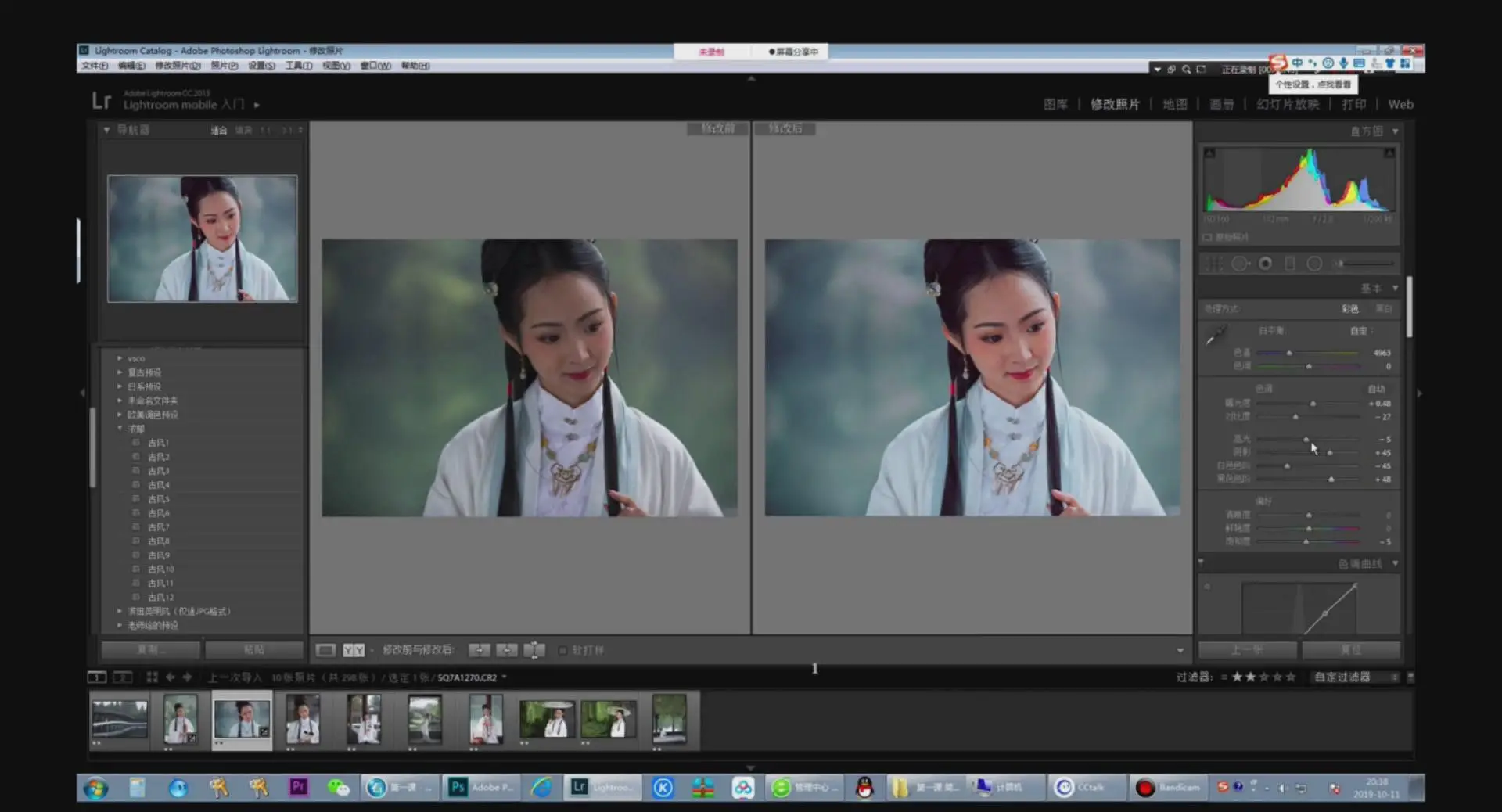Copy before settings to after
This screenshot has height=812, width=1502.
480,650
